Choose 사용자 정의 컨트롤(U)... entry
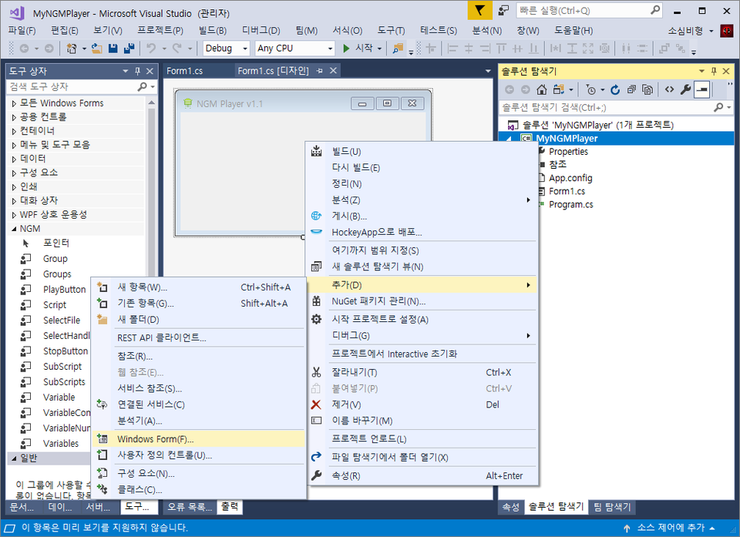Screen dimensions: 740x537 point(199,455)
